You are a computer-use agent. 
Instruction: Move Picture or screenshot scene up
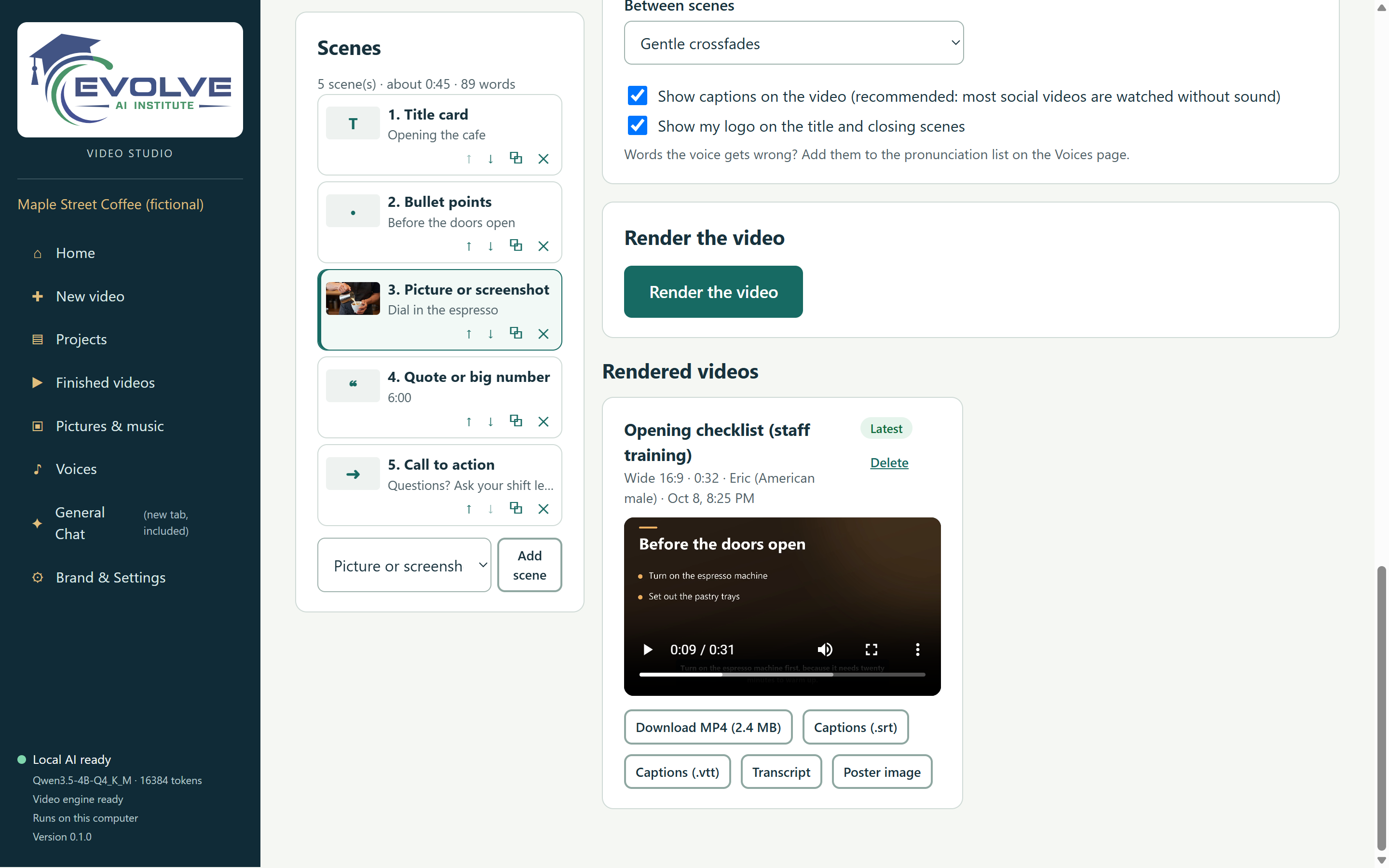[x=469, y=334]
